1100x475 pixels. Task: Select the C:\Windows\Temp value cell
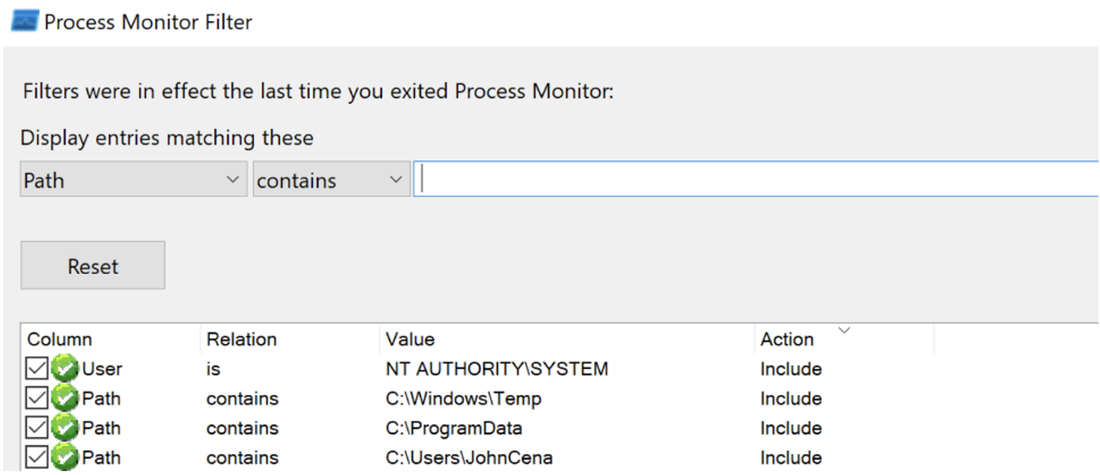coord(463,399)
